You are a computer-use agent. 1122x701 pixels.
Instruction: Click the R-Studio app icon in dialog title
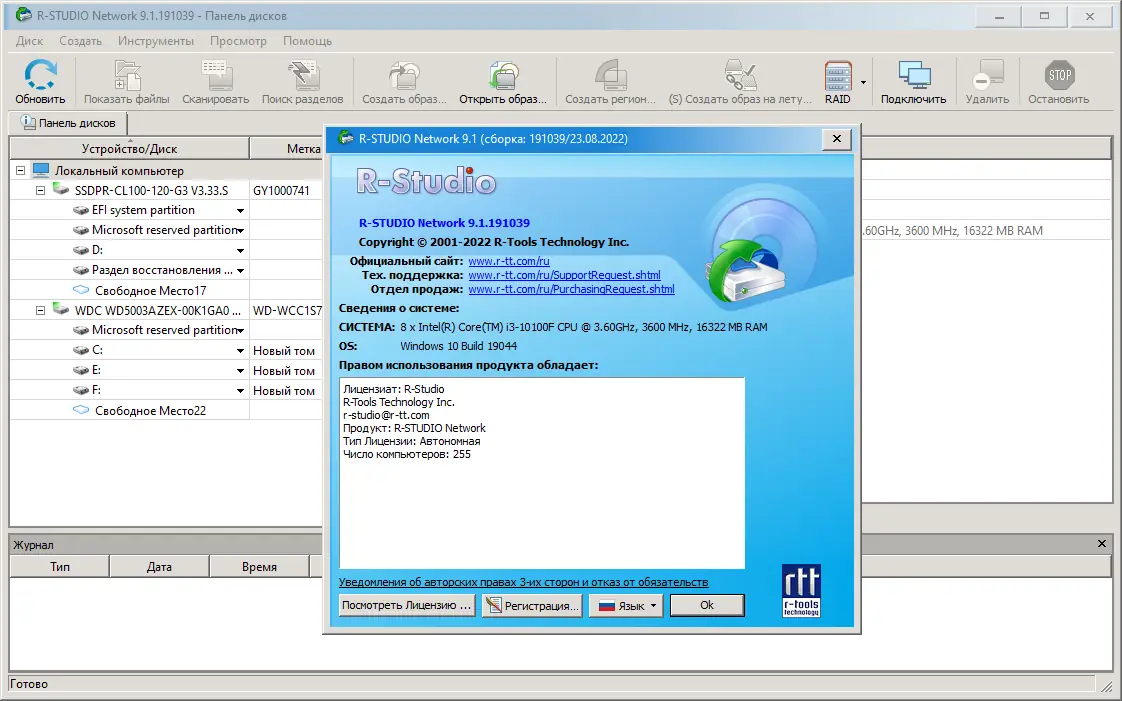click(x=346, y=138)
